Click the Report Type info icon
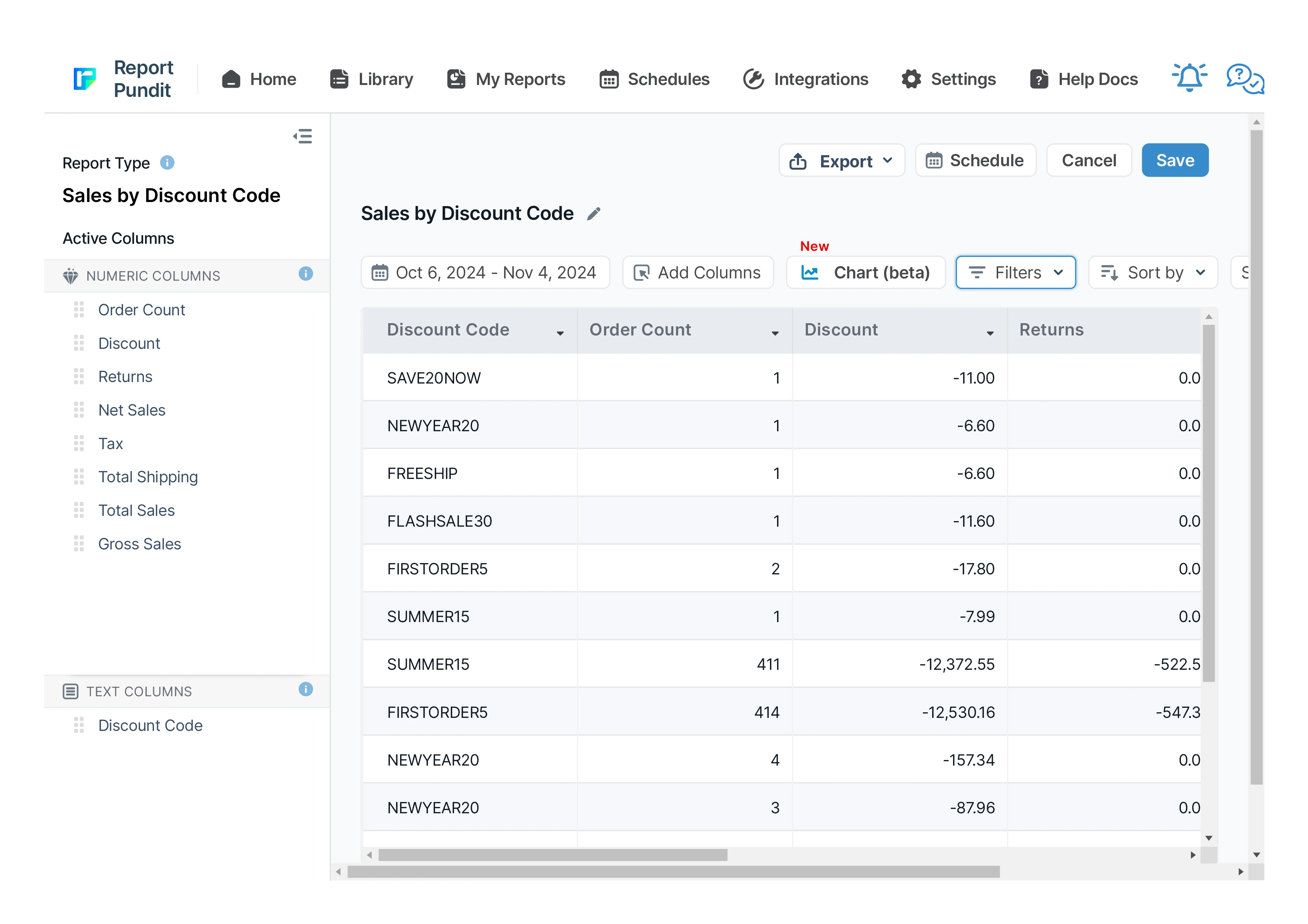1308x924 pixels. coord(167,163)
